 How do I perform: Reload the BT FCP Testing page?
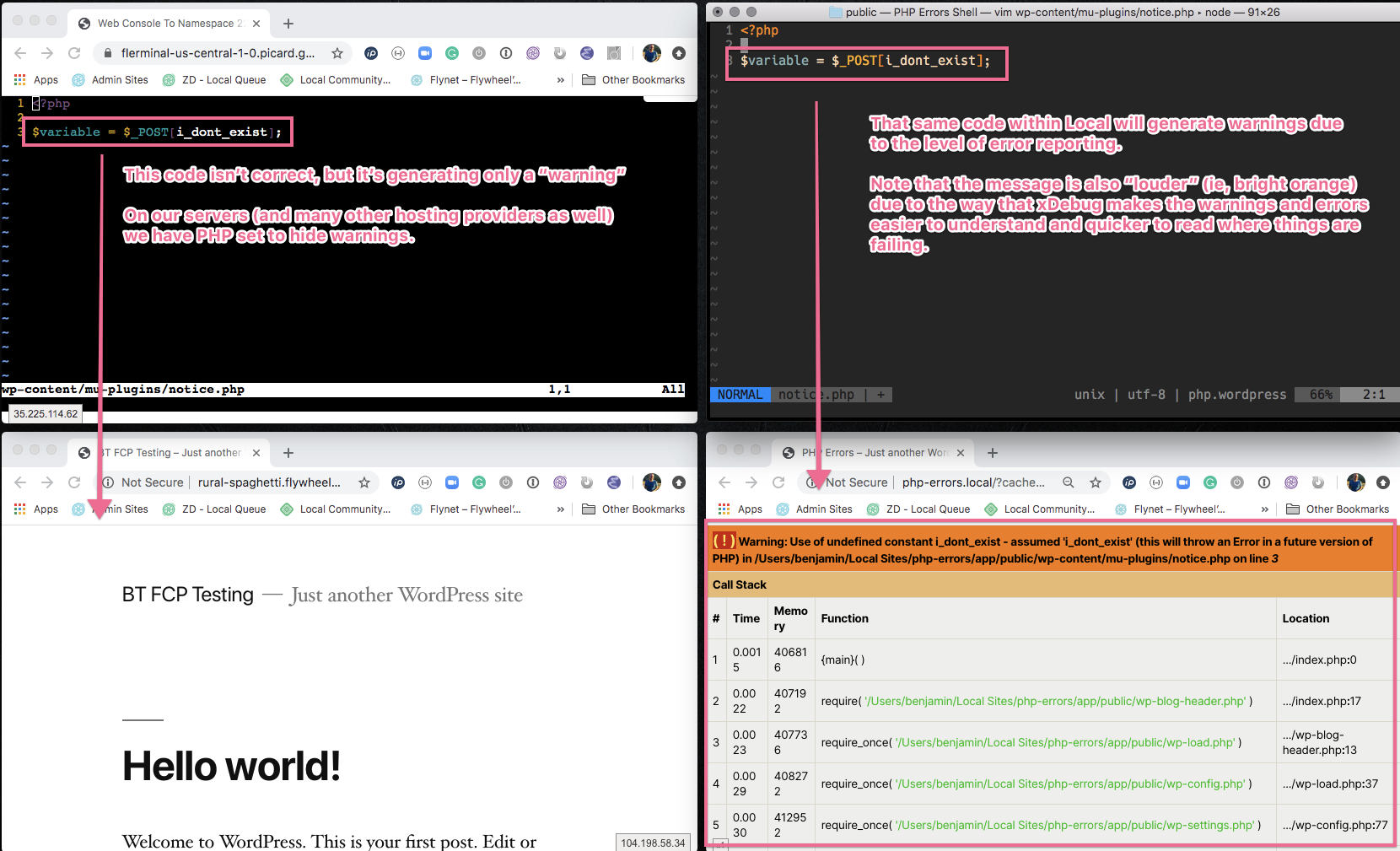(74, 482)
